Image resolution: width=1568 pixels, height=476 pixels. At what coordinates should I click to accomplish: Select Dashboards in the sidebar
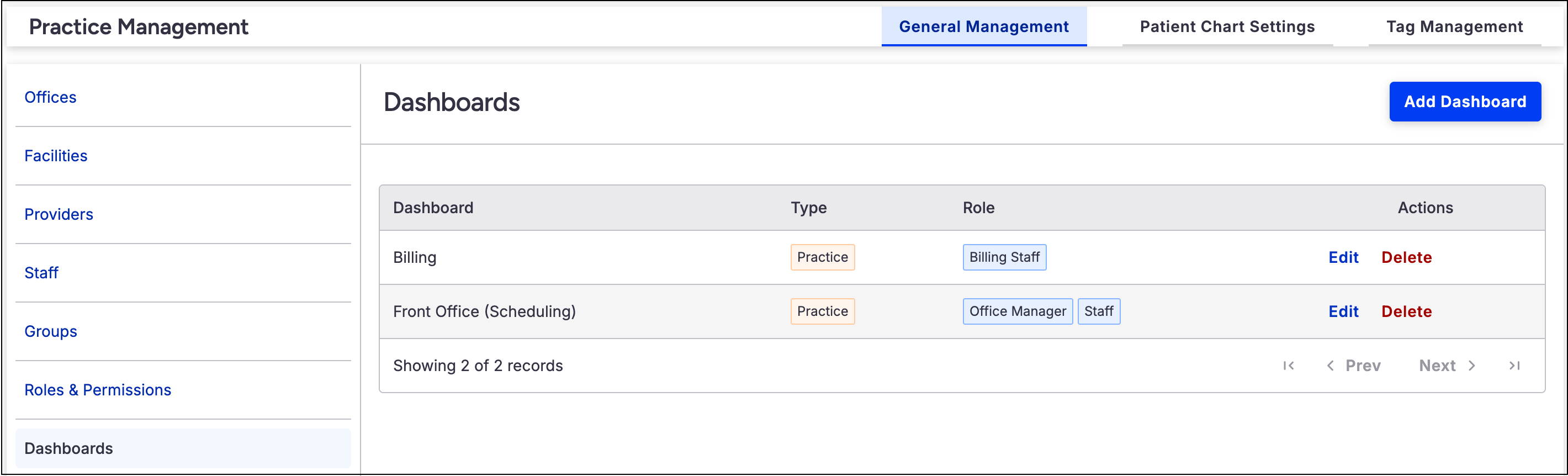[x=69, y=448]
